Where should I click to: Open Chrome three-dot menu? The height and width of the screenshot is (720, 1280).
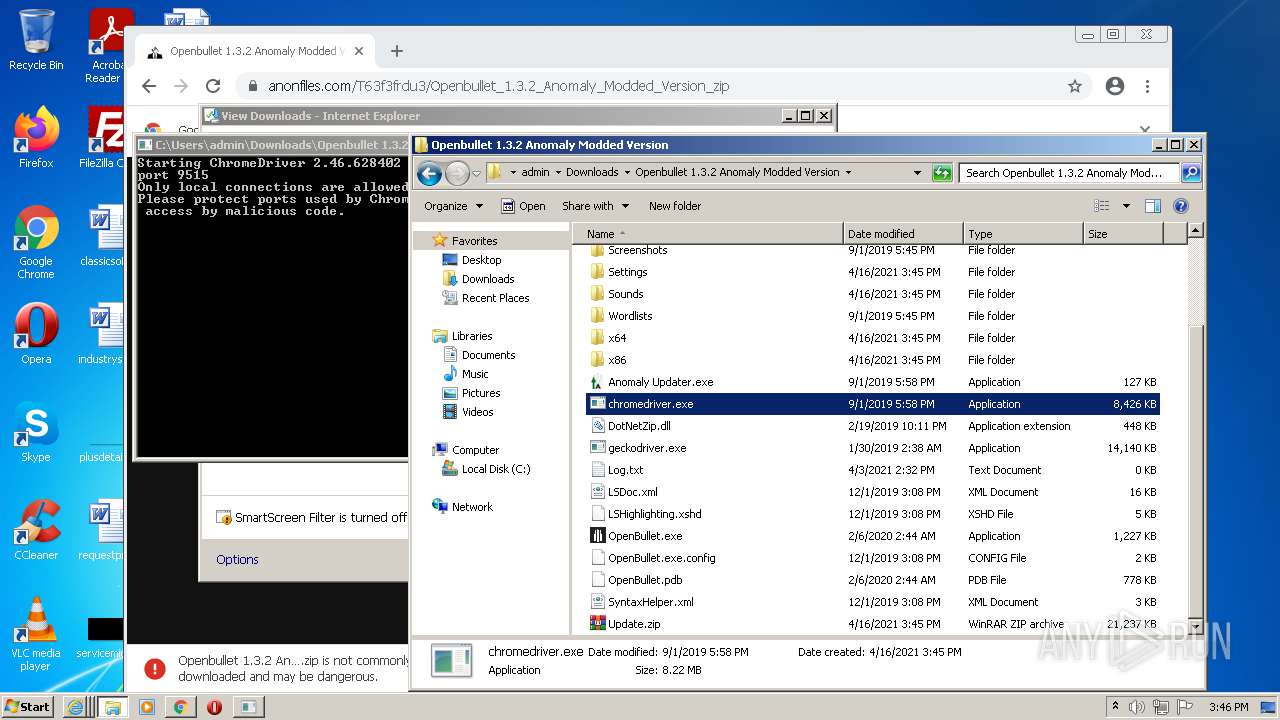pos(1147,86)
